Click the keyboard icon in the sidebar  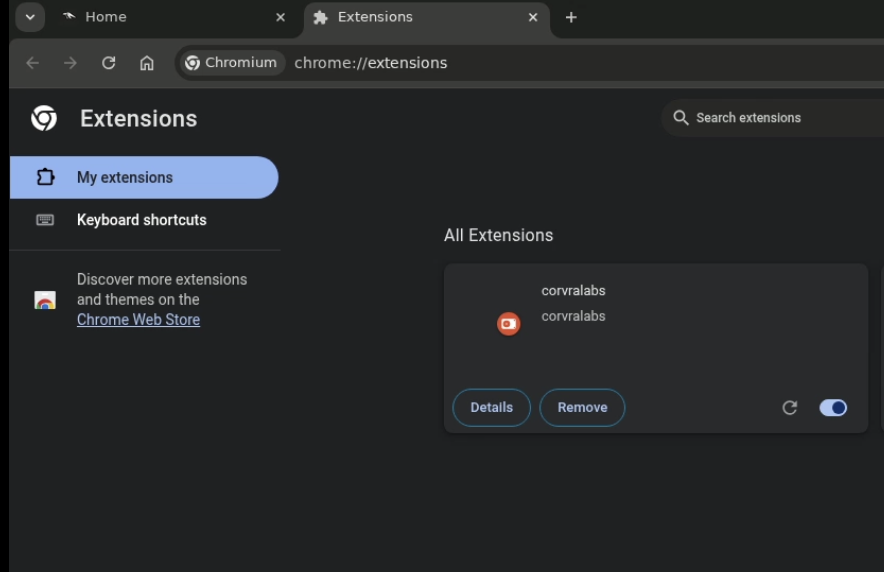[45, 220]
